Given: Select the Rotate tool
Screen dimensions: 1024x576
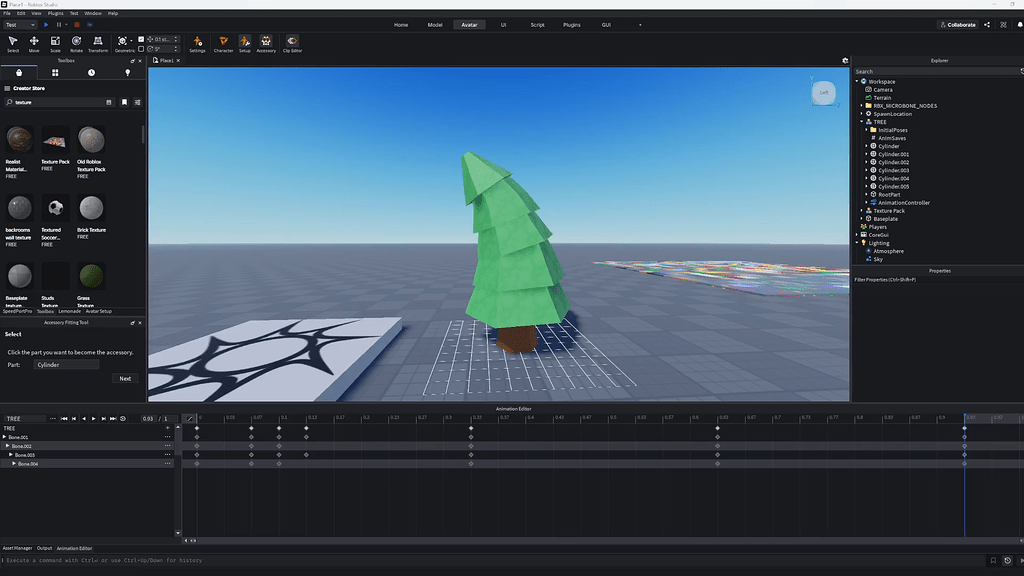Looking at the screenshot, I should click(76, 44).
